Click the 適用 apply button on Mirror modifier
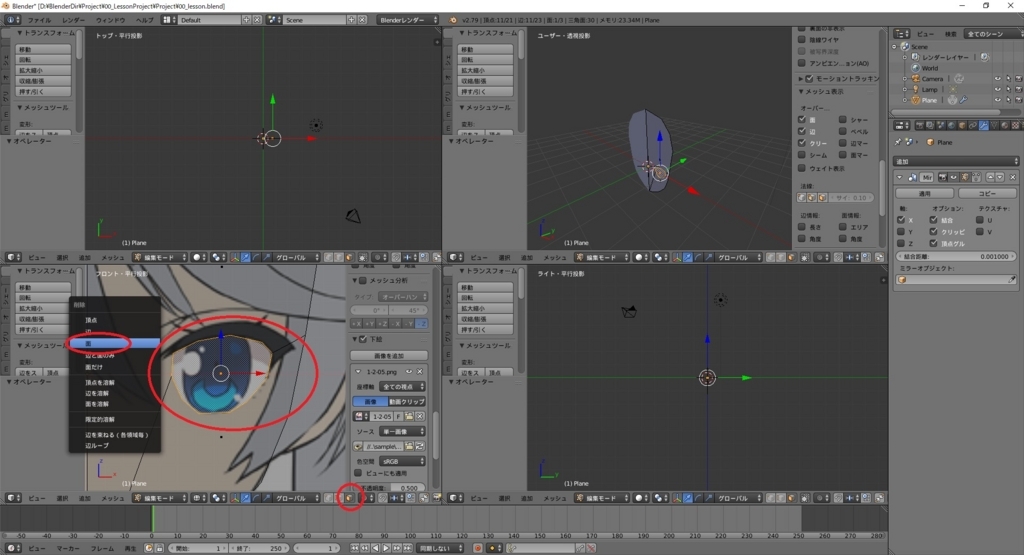This screenshot has height=555, width=1024. tap(925, 193)
